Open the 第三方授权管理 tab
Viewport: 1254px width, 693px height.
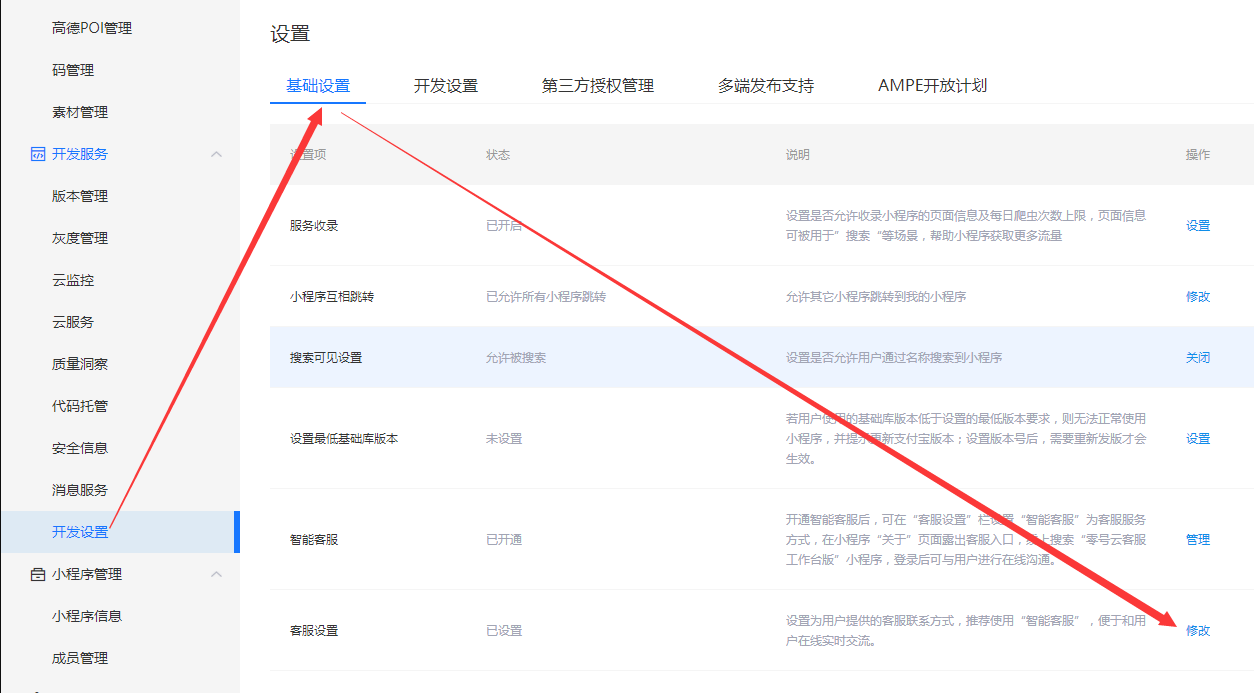coord(597,86)
